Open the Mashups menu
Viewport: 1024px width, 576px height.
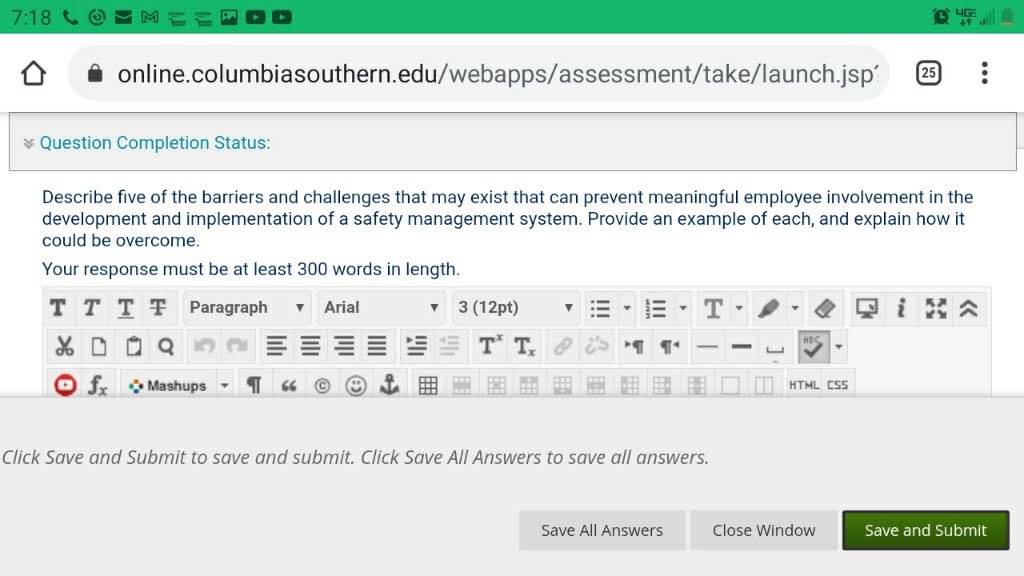pyautogui.click(x=177, y=386)
